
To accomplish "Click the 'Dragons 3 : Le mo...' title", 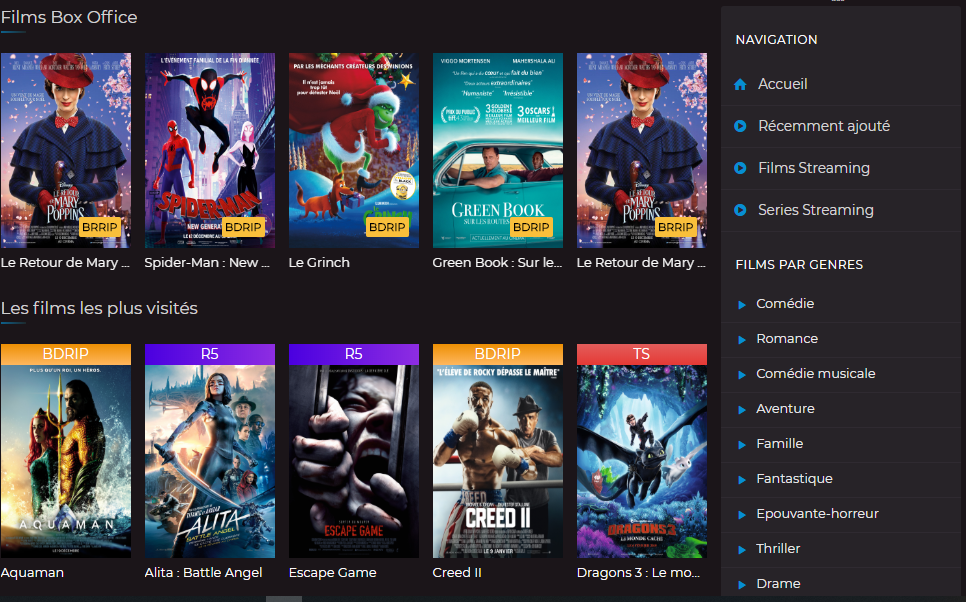I will point(638,572).
